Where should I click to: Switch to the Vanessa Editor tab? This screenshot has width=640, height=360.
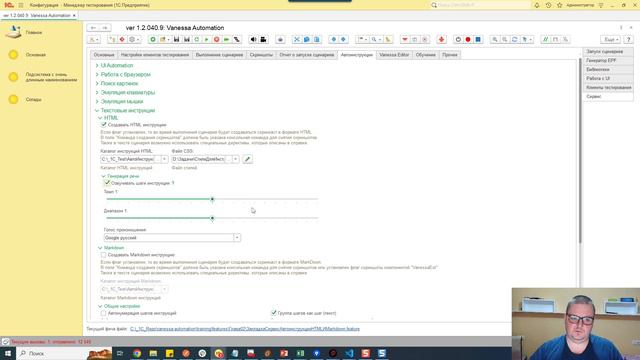click(394, 55)
